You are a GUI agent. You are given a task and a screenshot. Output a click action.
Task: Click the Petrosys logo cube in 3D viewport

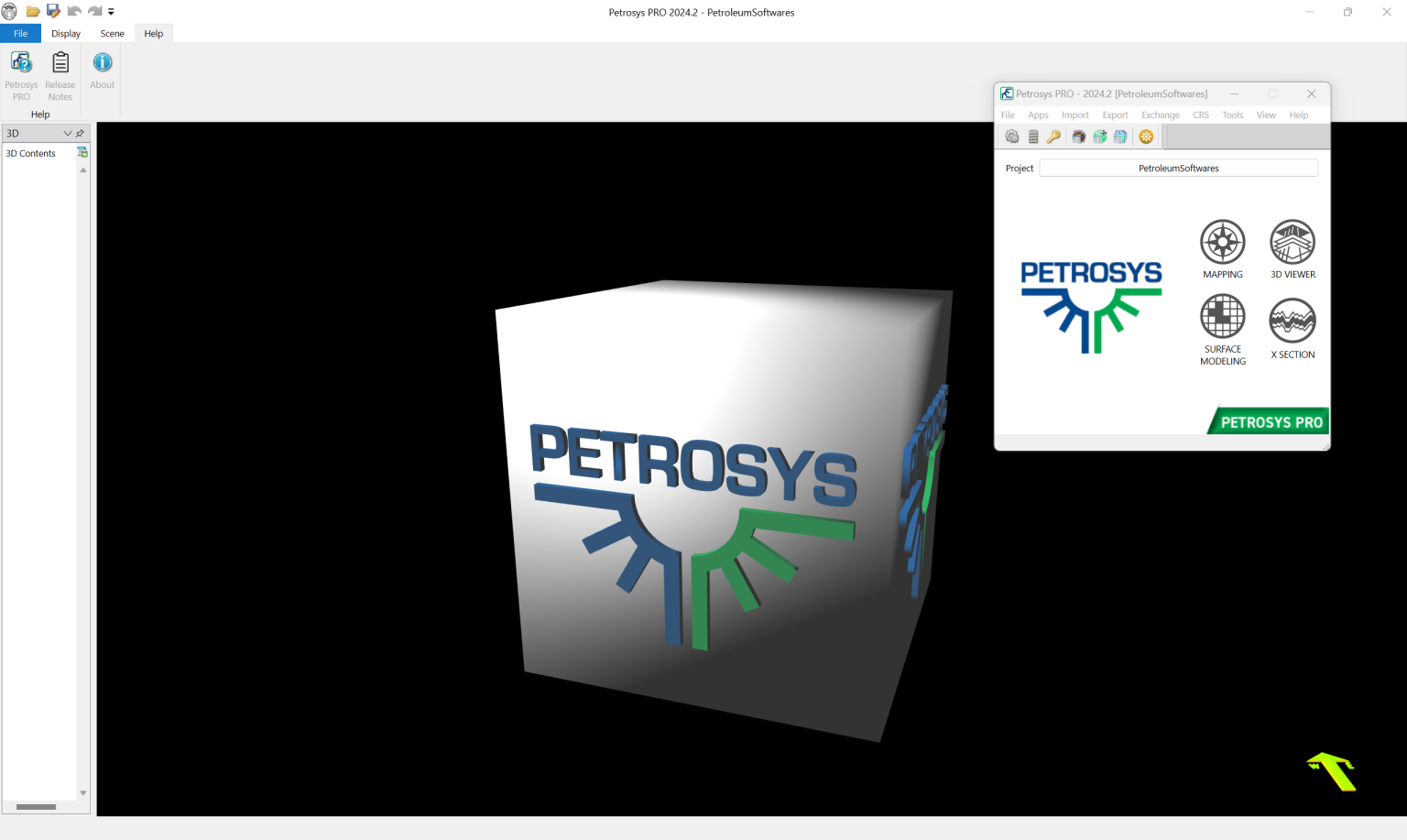[x=724, y=513]
